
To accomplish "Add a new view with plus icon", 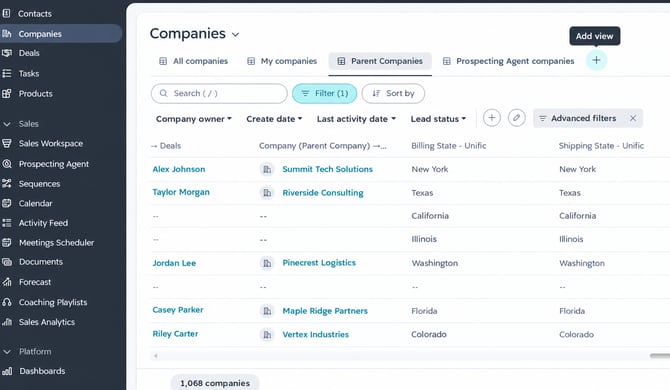I will click(x=596, y=60).
